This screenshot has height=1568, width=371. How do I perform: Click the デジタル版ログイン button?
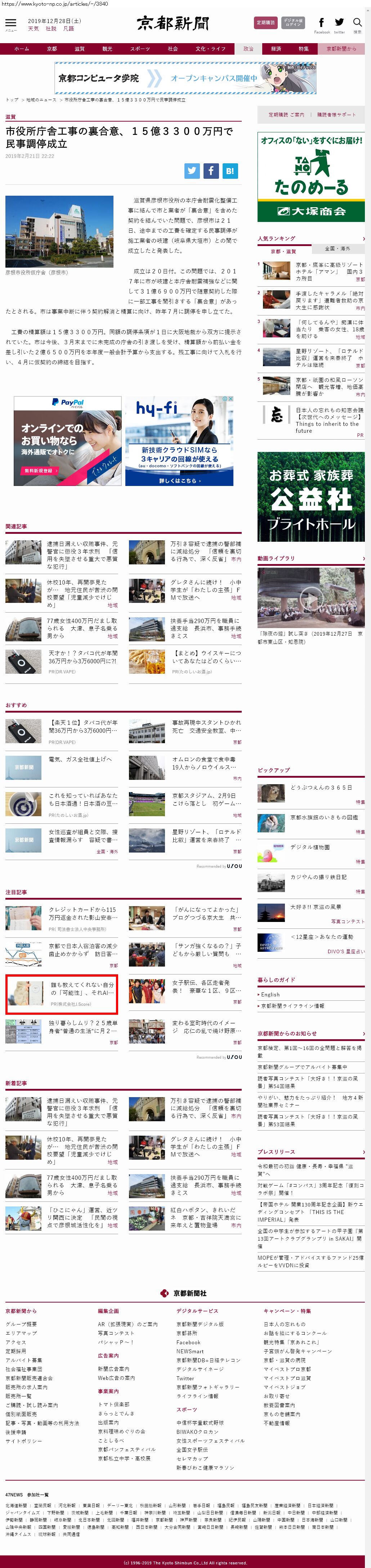click(293, 23)
